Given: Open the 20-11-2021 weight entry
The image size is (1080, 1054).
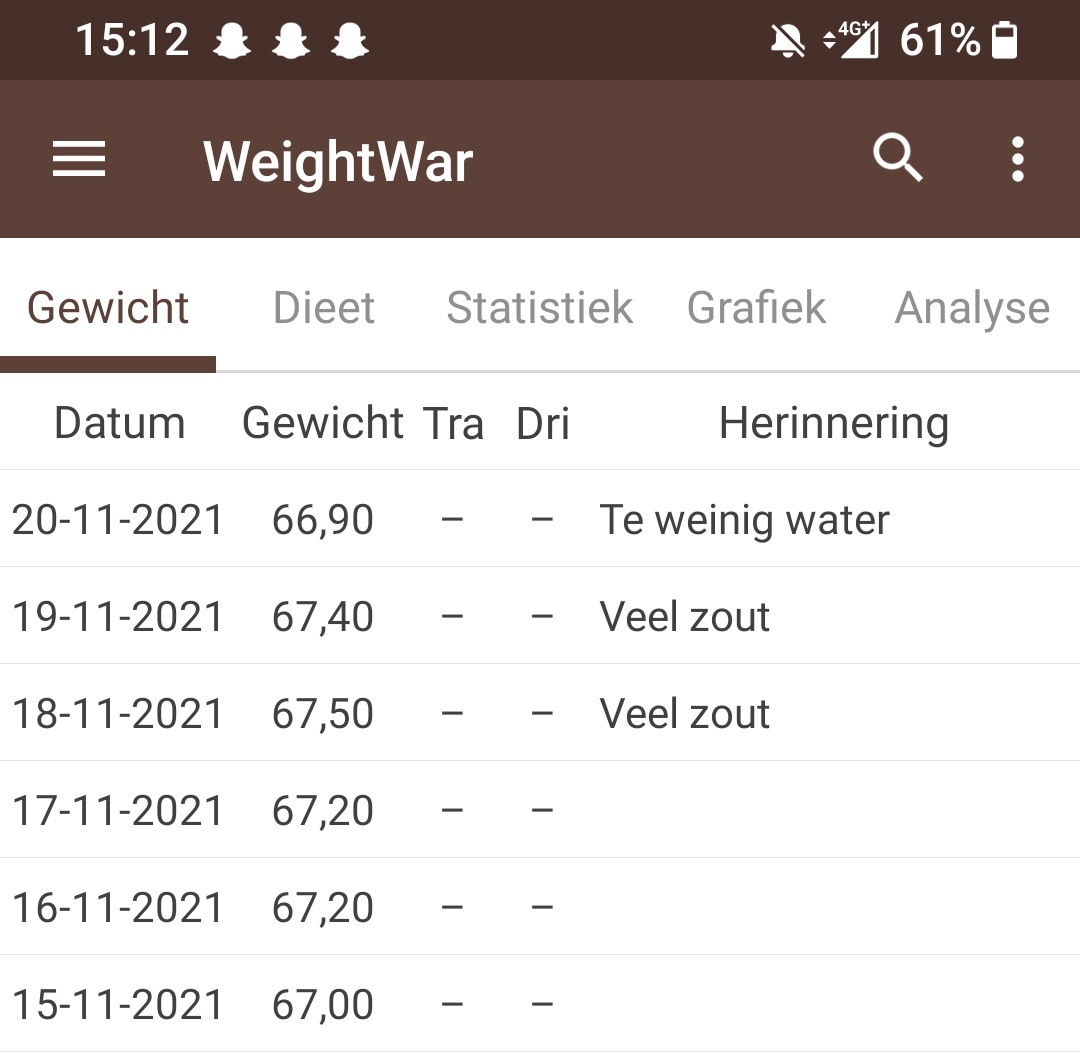Looking at the screenshot, I should pyautogui.click(x=117, y=520).
